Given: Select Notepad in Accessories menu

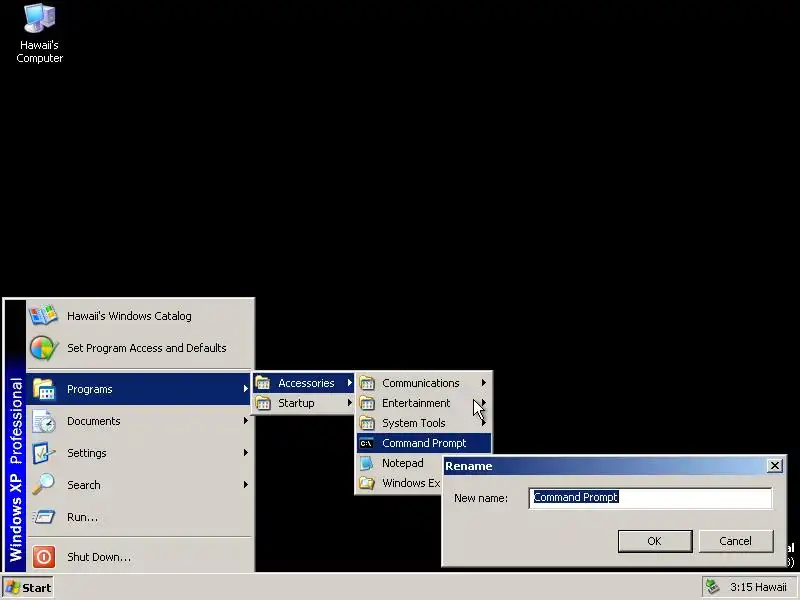Looking at the screenshot, I should tap(399, 463).
